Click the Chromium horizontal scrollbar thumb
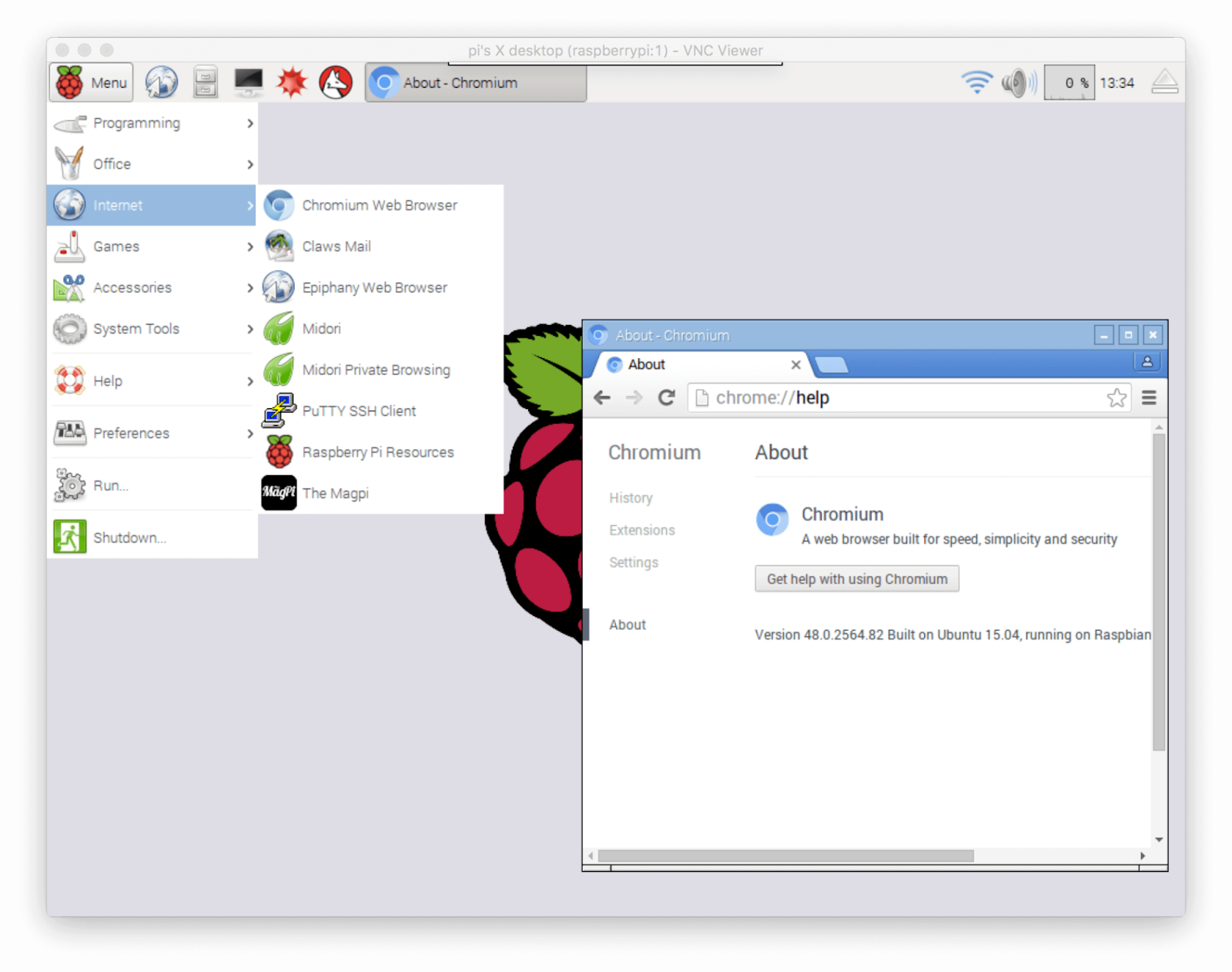Viewport: 1232px width, 972px height. click(785, 856)
